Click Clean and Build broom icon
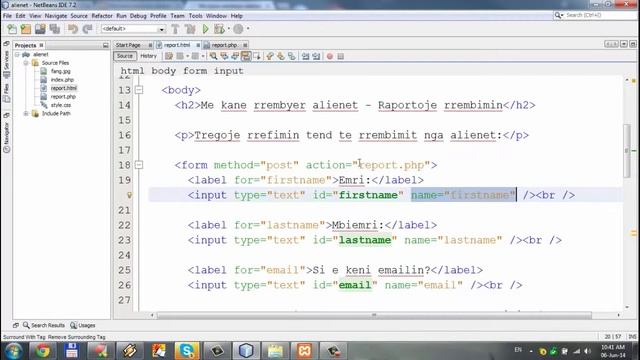This screenshot has width=640, height=360. (x=190, y=29)
